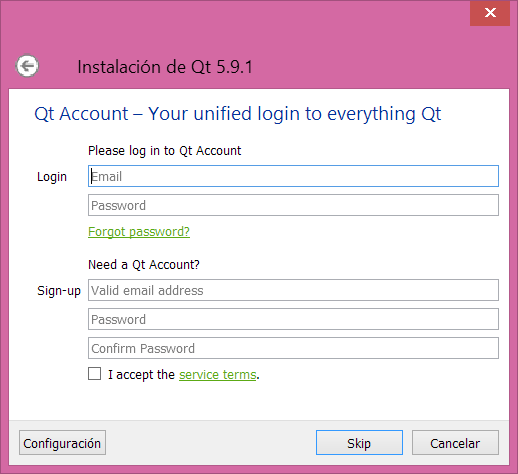This screenshot has width=518, height=474.
Task: Open the Forgot password? link
Action: (139, 232)
